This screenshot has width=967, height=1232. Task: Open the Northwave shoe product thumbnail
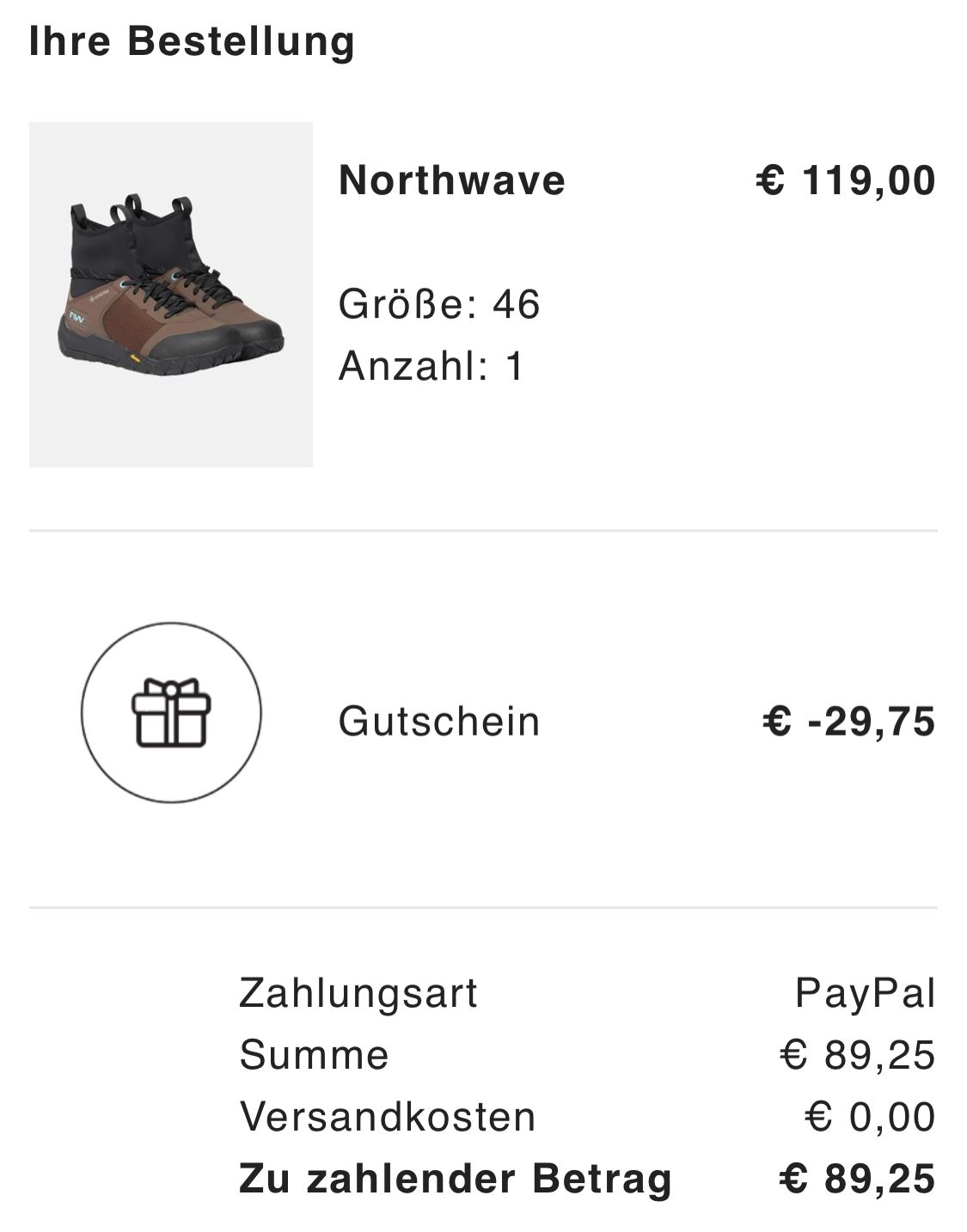170,294
